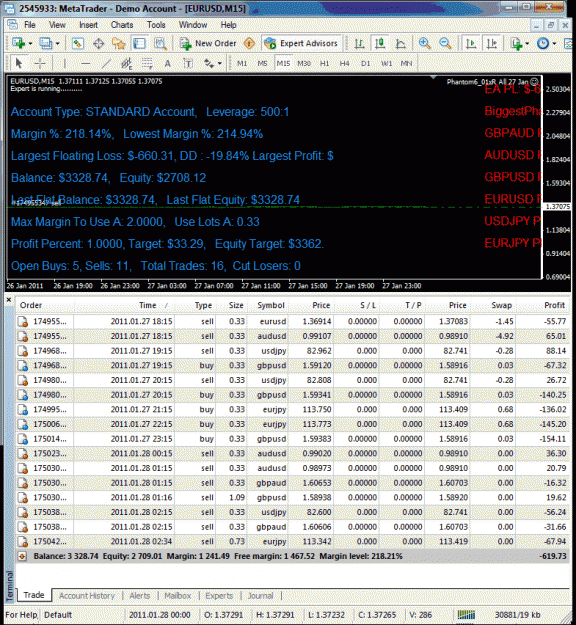The height and width of the screenshot is (625, 576).
Task: Switch to the Account History tab
Action: (87, 596)
